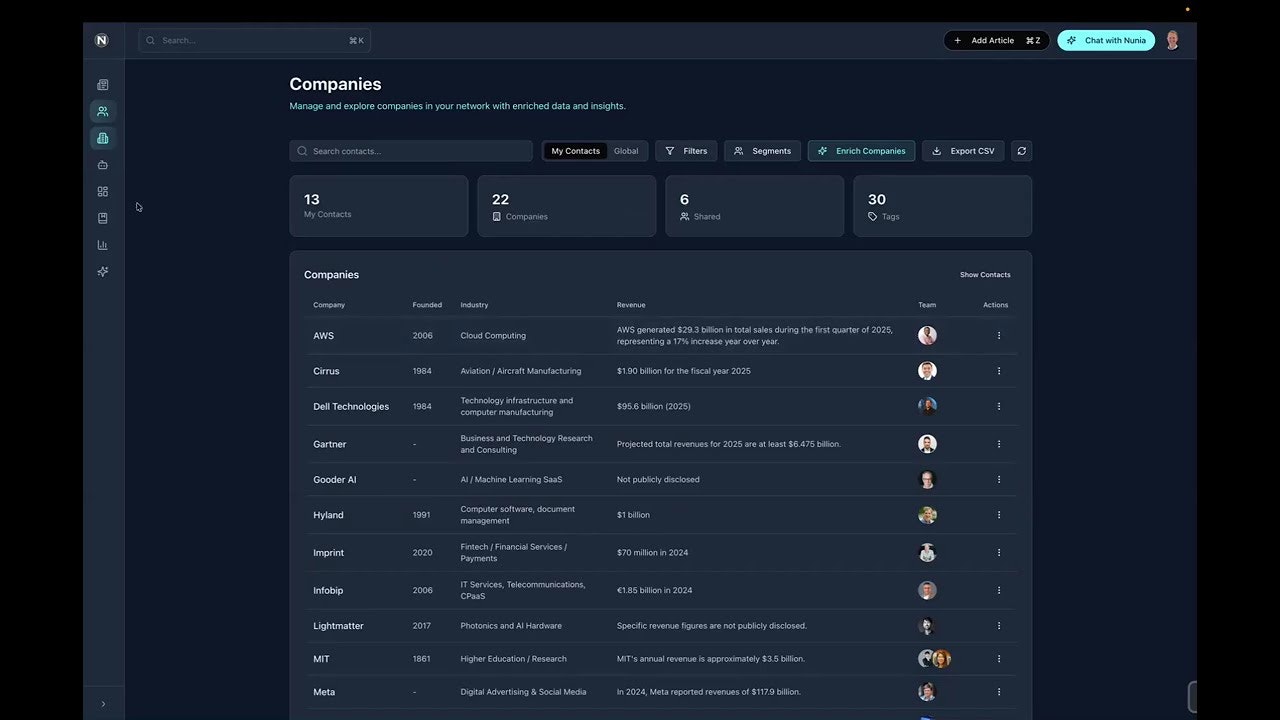Open the actions menu for AWS
This screenshot has width=1280, height=720.
[x=998, y=335]
